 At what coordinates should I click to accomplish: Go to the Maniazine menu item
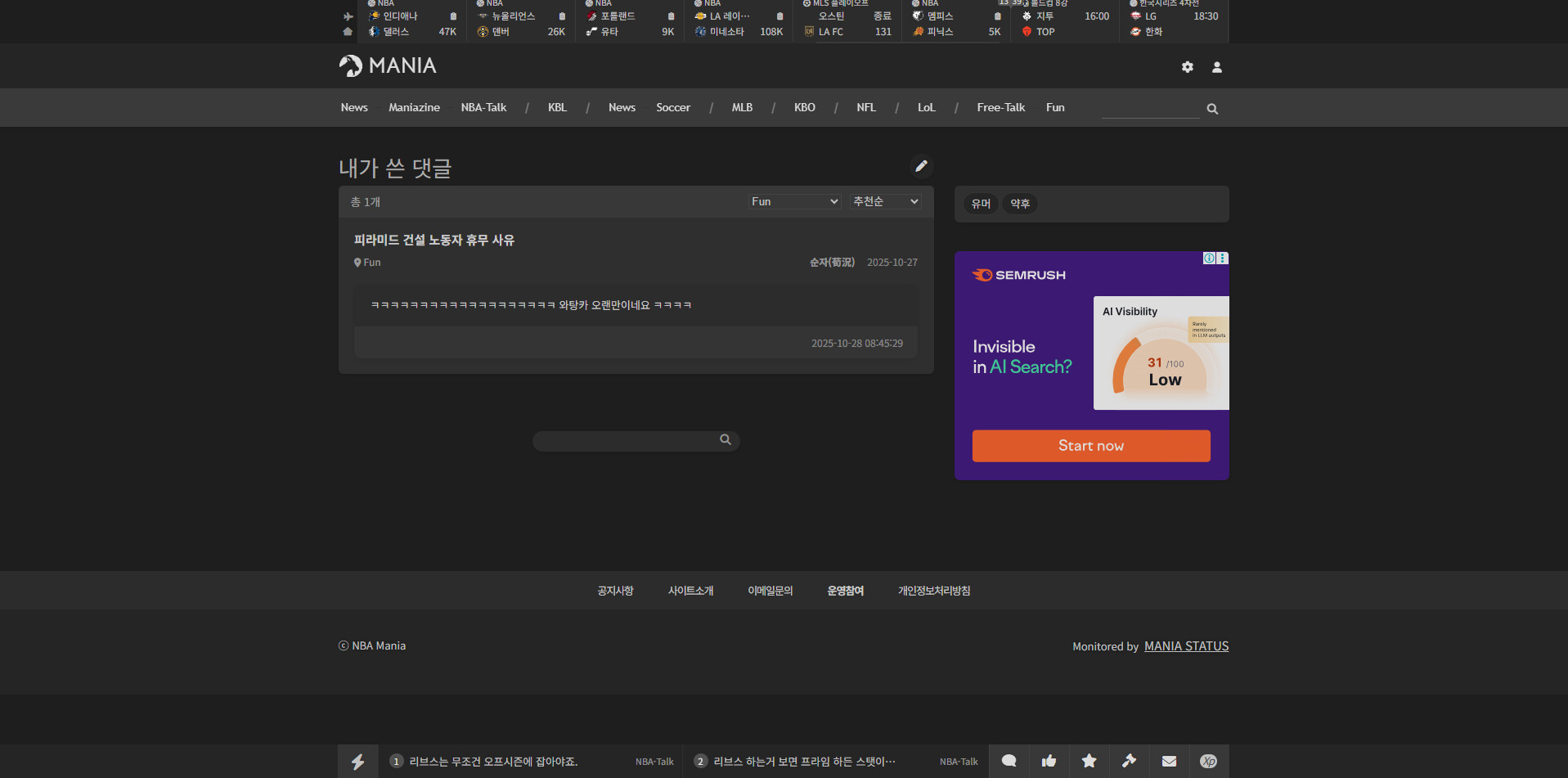point(414,107)
